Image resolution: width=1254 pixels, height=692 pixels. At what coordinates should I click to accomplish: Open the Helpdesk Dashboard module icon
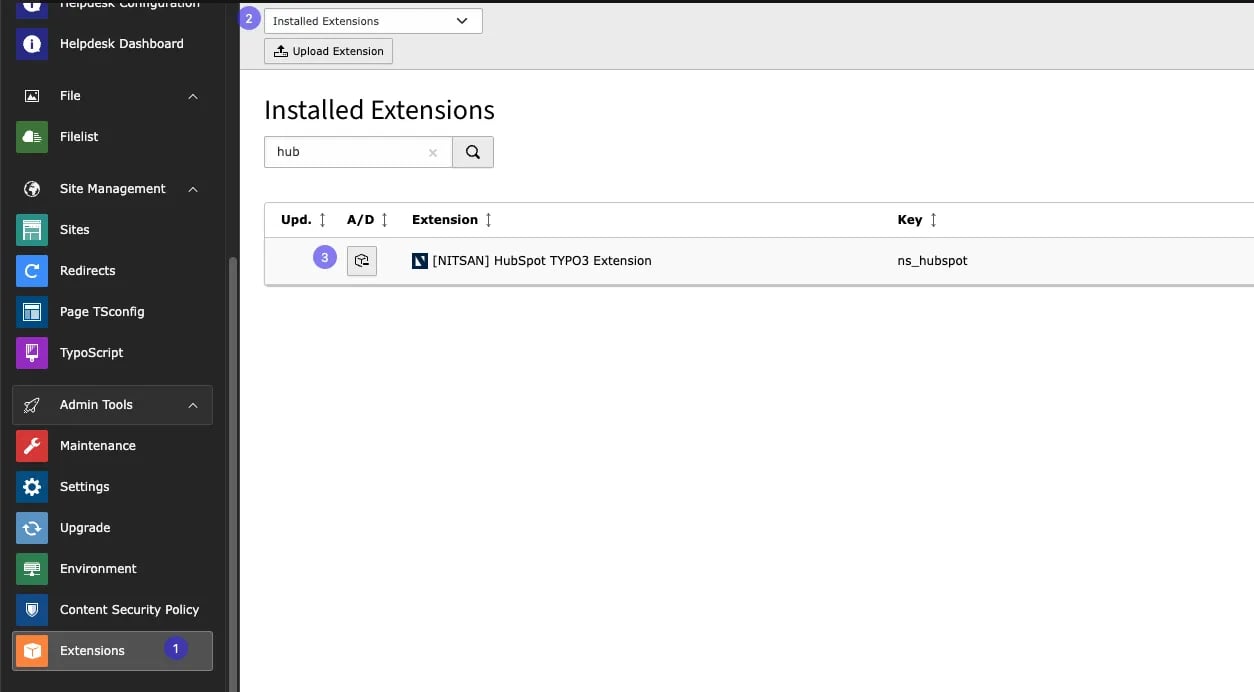pos(32,44)
